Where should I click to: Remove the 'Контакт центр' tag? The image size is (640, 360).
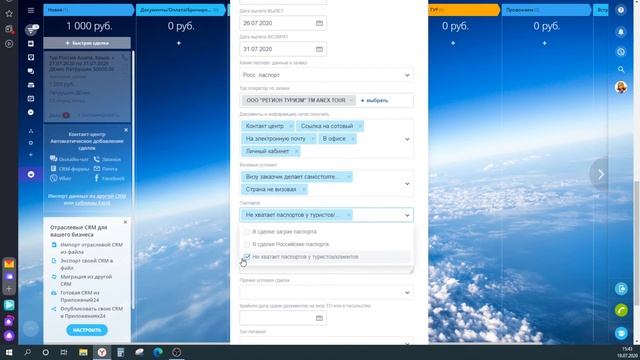point(290,126)
